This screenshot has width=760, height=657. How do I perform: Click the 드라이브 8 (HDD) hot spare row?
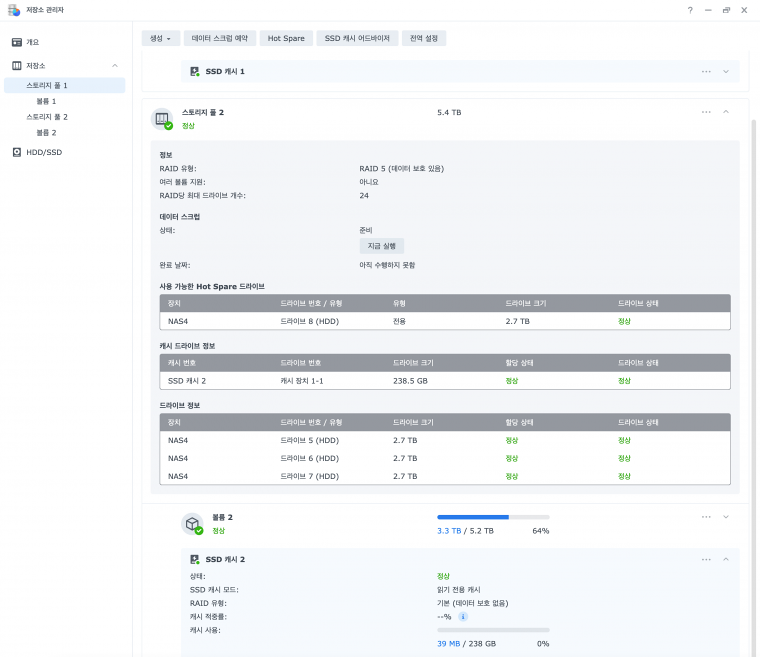[445, 321]
